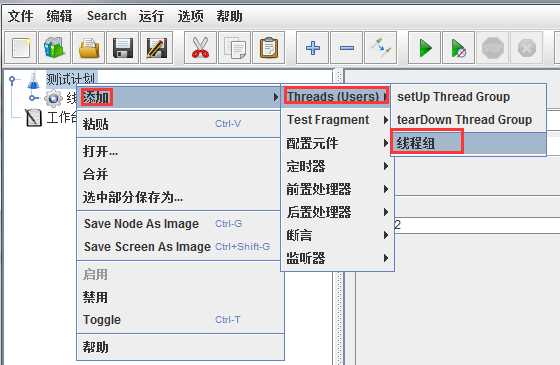560x365 pixels.
Task: Open the 配置元件 submenu
Action: click(337, 143)
